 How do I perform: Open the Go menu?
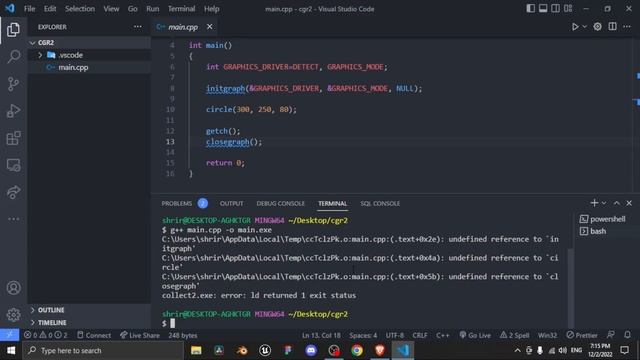[133, 9]
